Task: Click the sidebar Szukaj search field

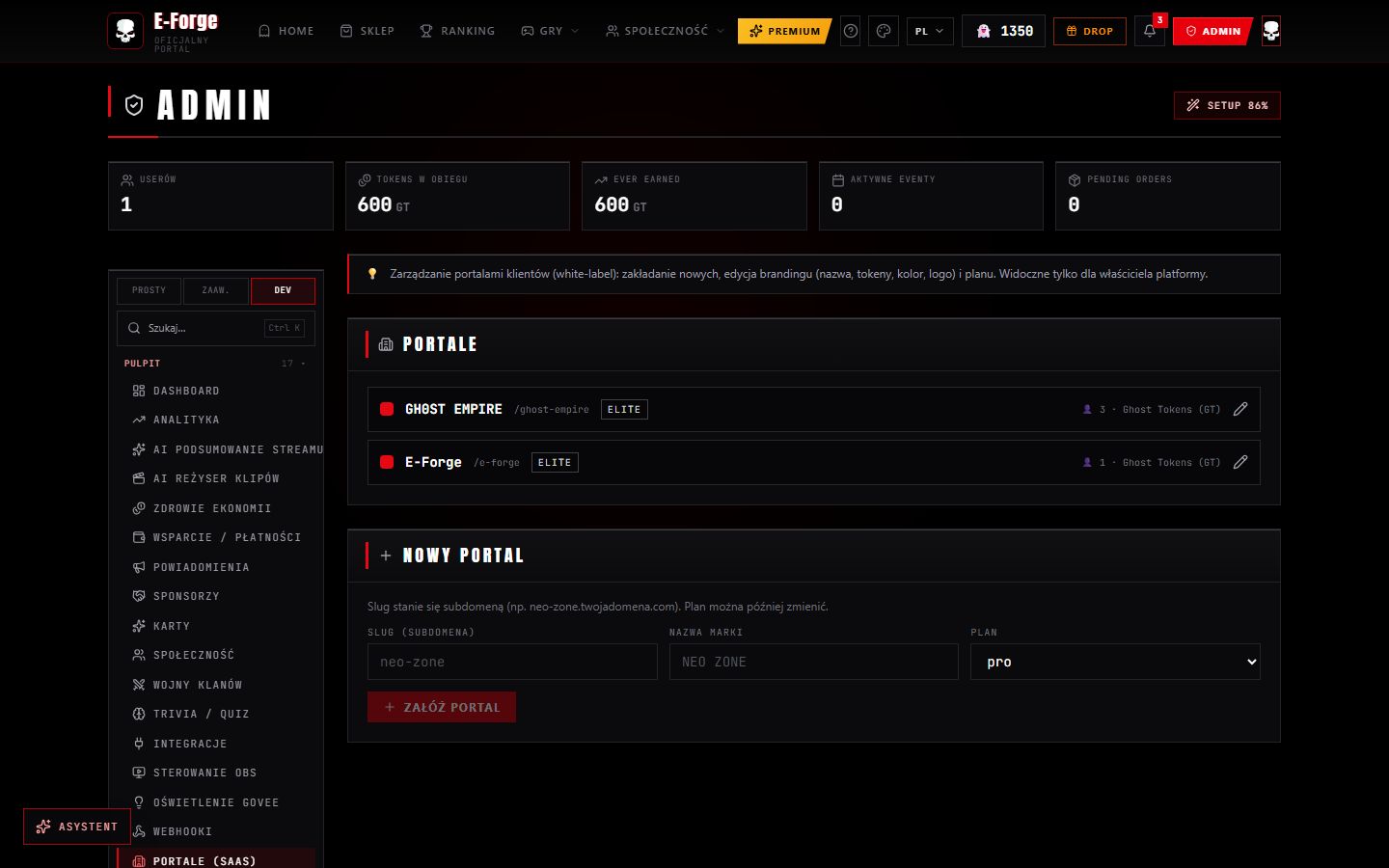Action: pyautogui.click(x=216, y=328)
